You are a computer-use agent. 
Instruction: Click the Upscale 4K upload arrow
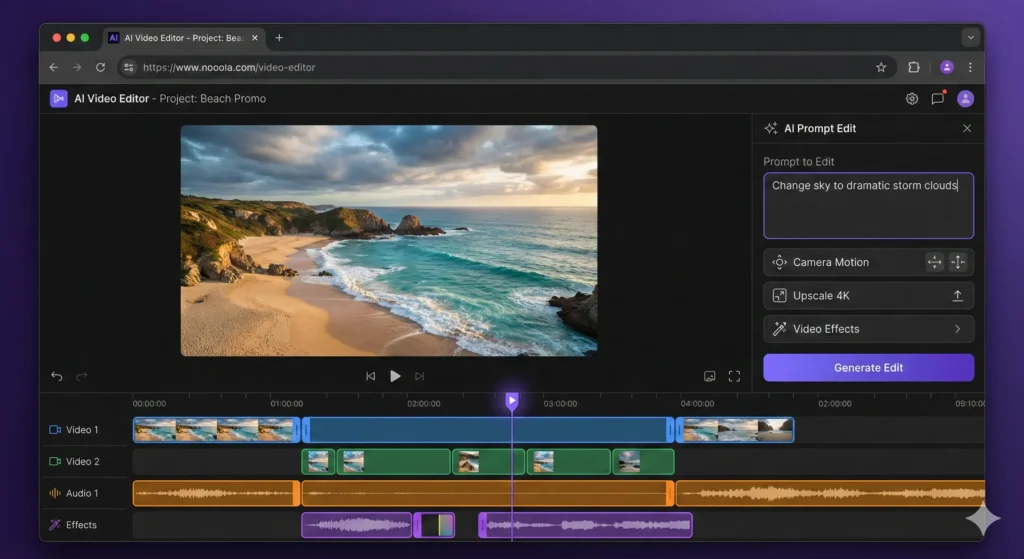point(957,296)
